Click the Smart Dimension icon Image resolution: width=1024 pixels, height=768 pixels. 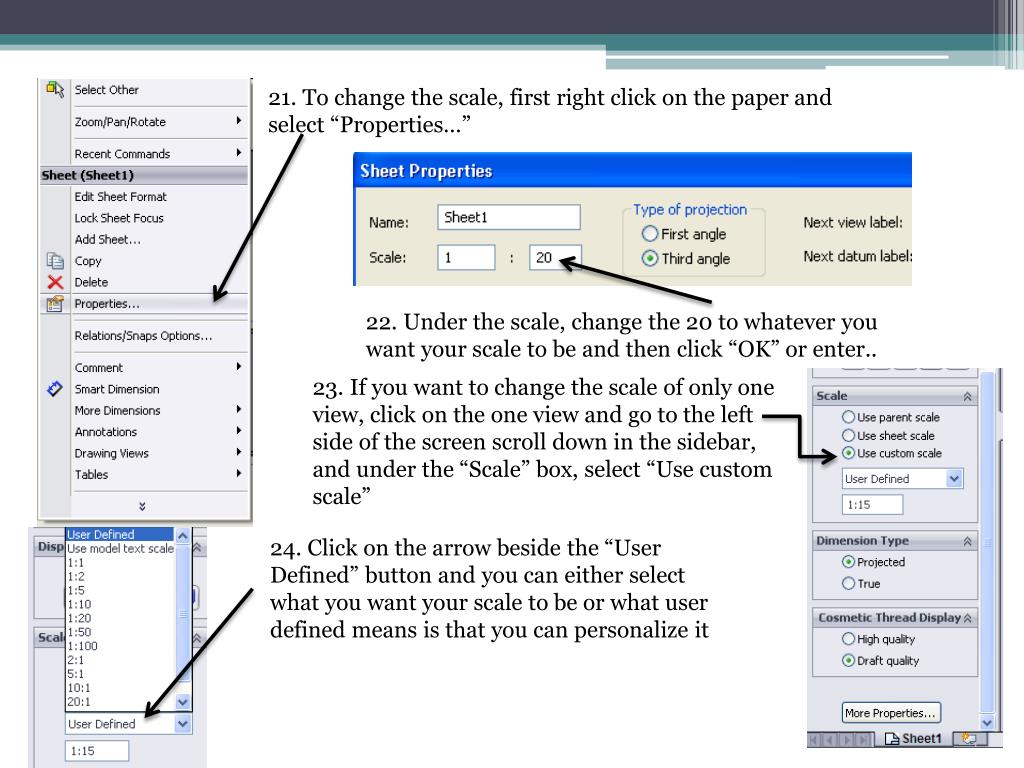(x=53, y=389)
